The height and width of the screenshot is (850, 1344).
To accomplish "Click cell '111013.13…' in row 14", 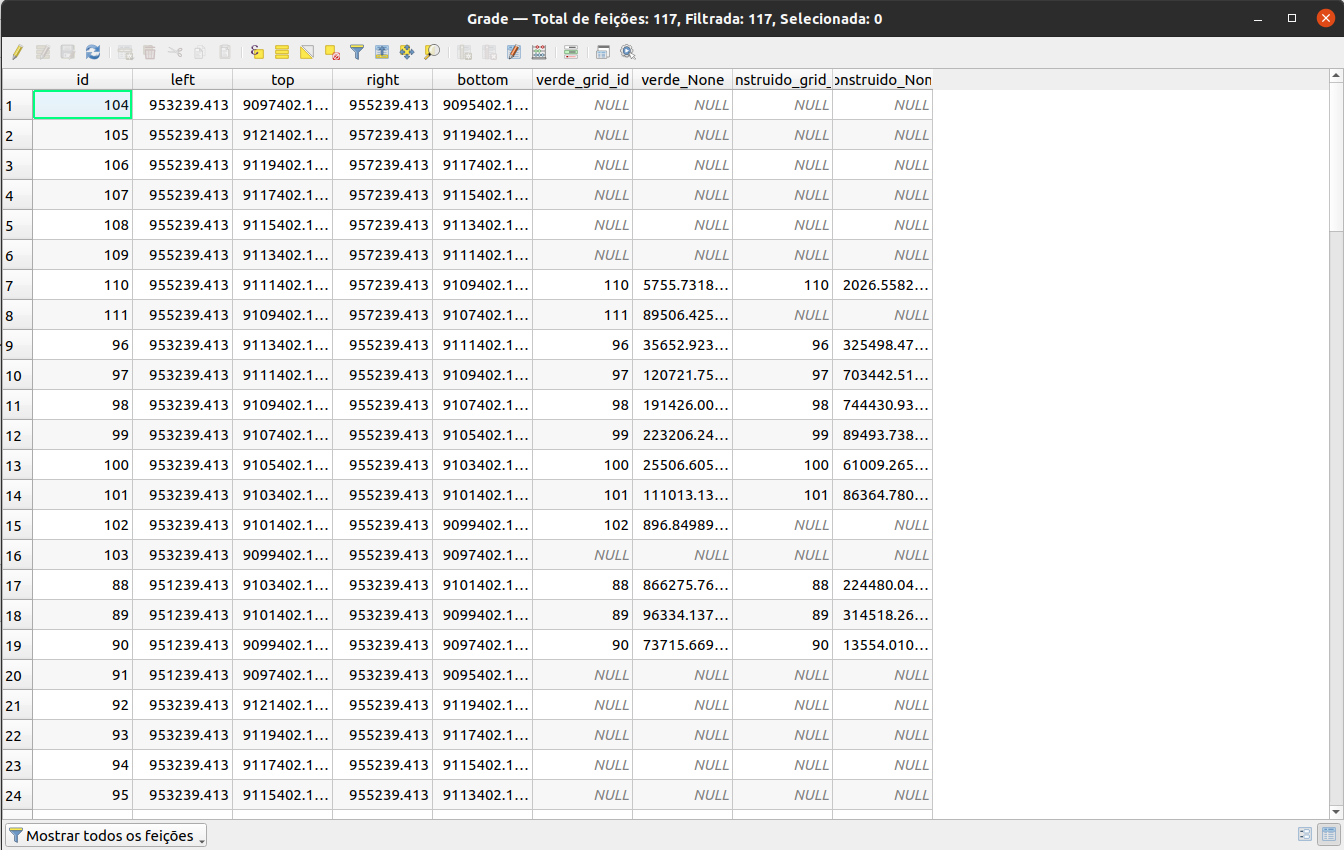I will coord(683,495).
